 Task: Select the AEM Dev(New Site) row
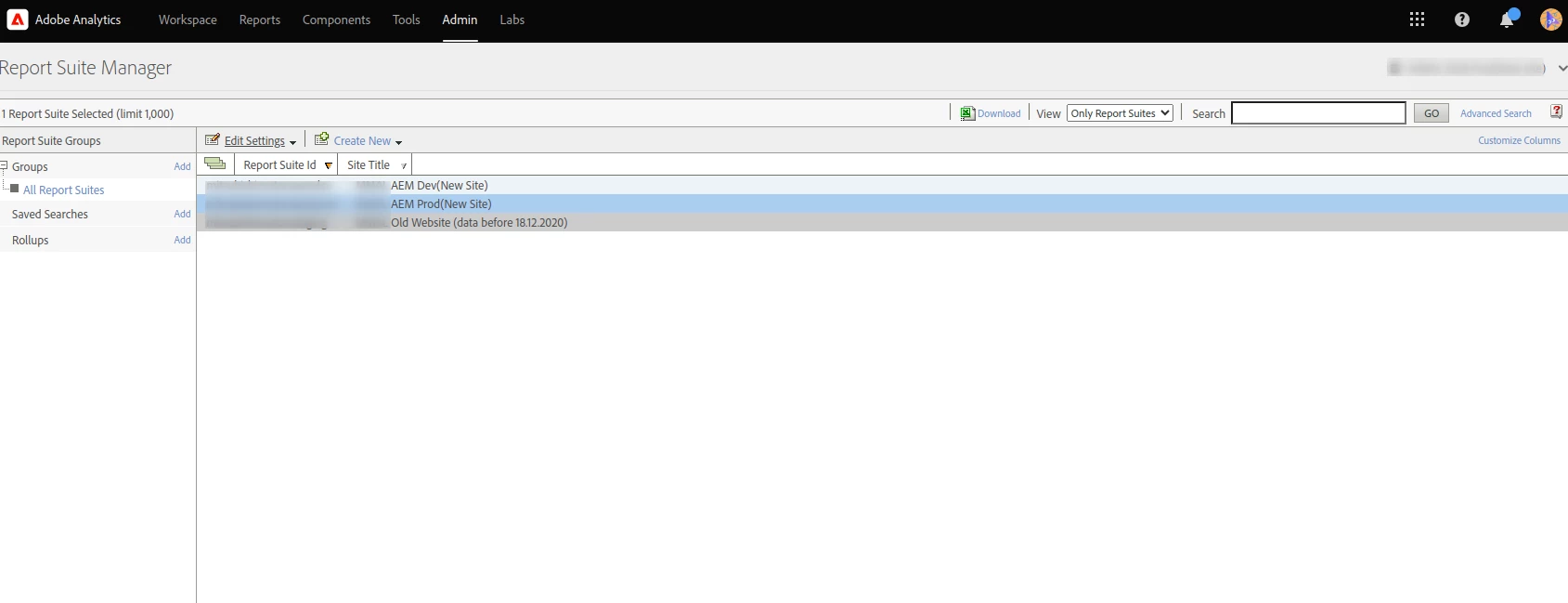tap(882, 185)
